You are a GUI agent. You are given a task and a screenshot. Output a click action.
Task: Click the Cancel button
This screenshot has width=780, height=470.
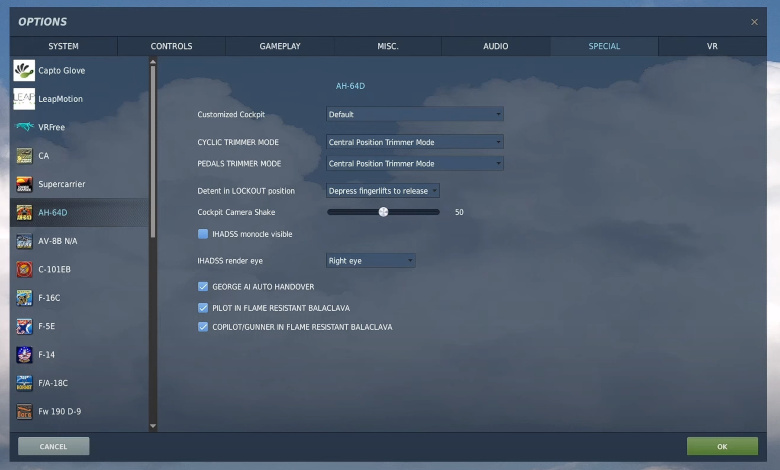click(53, 446)
